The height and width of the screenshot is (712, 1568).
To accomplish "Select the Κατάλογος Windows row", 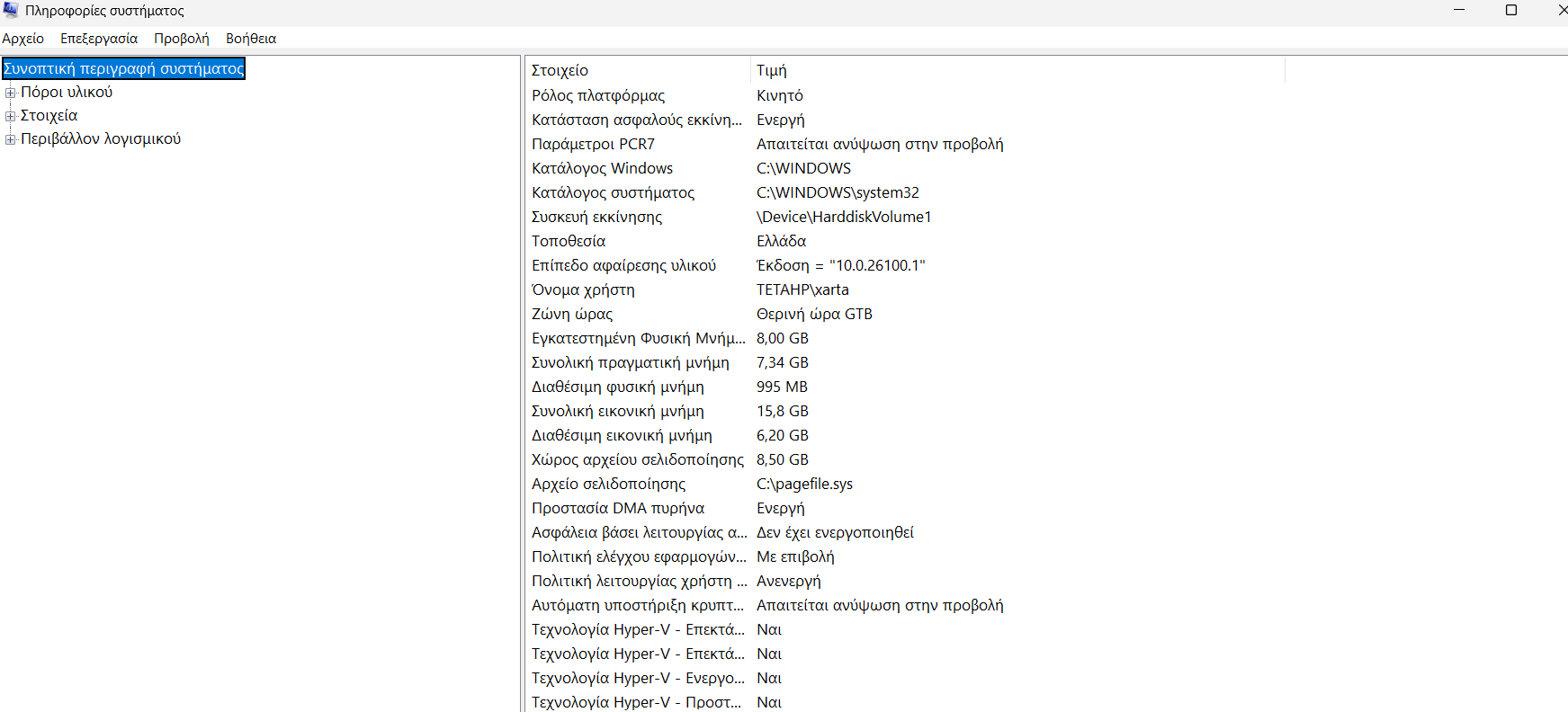I will 905,168.
